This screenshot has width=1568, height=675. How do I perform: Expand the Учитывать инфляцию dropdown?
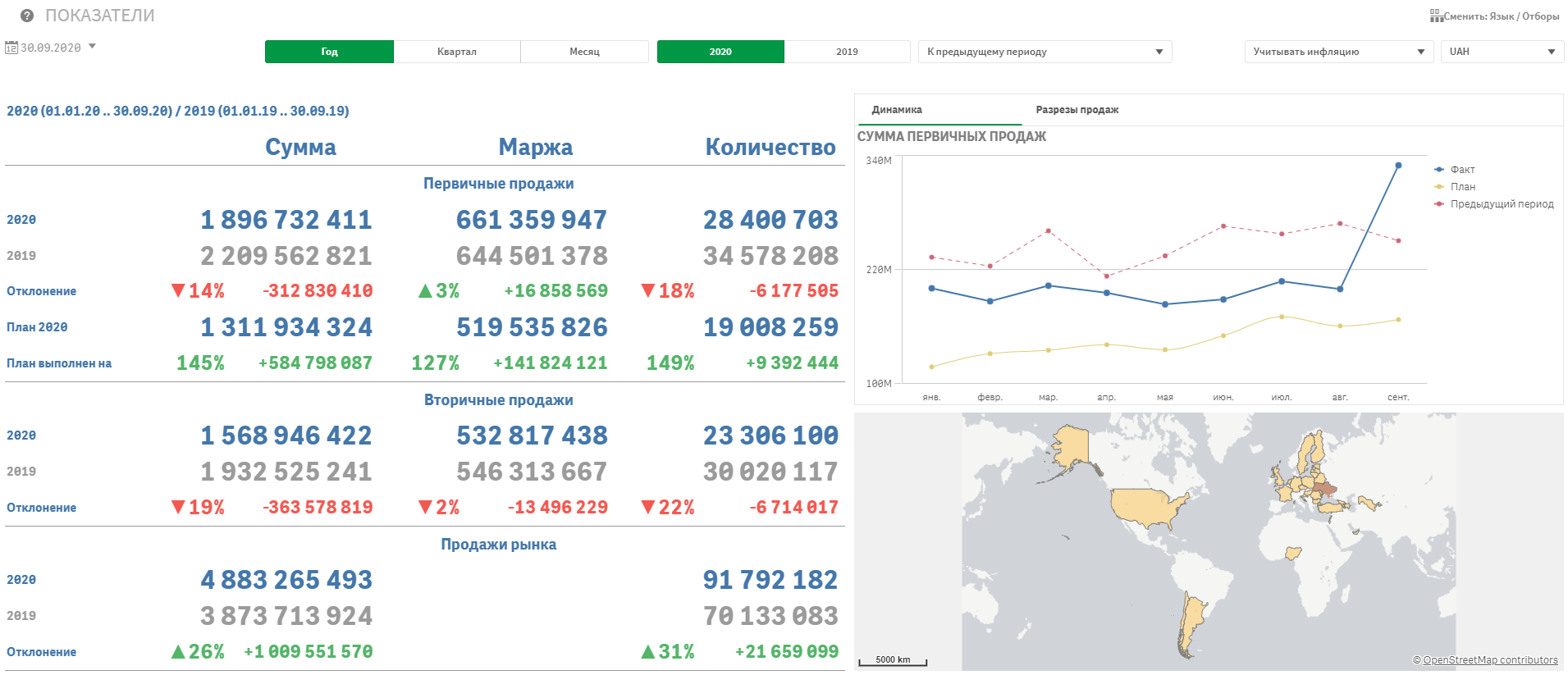(1338, 52)
